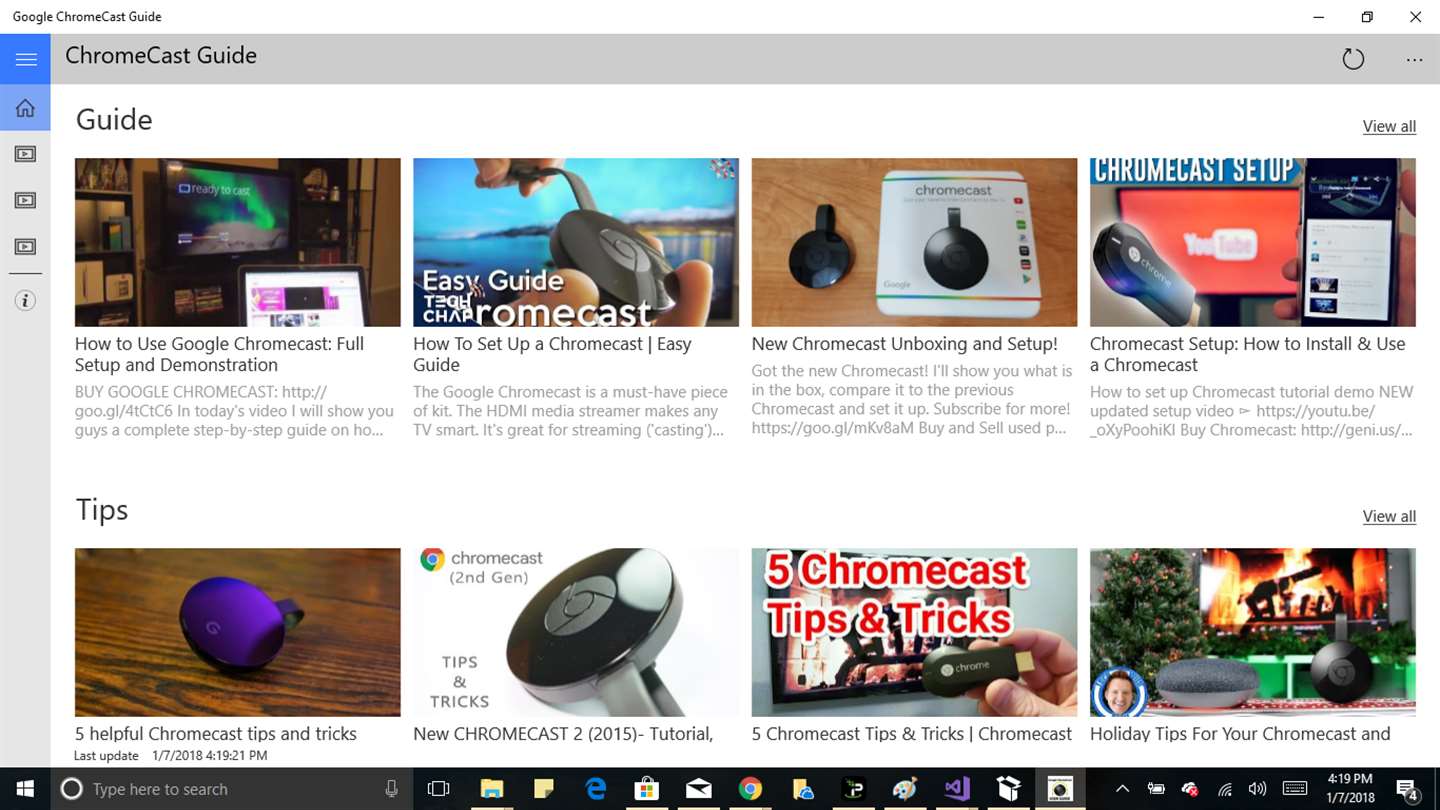Open Microsoft Store from the taskbar
The height and width of the screenshot is (810, 1440).
pos(647,789)
